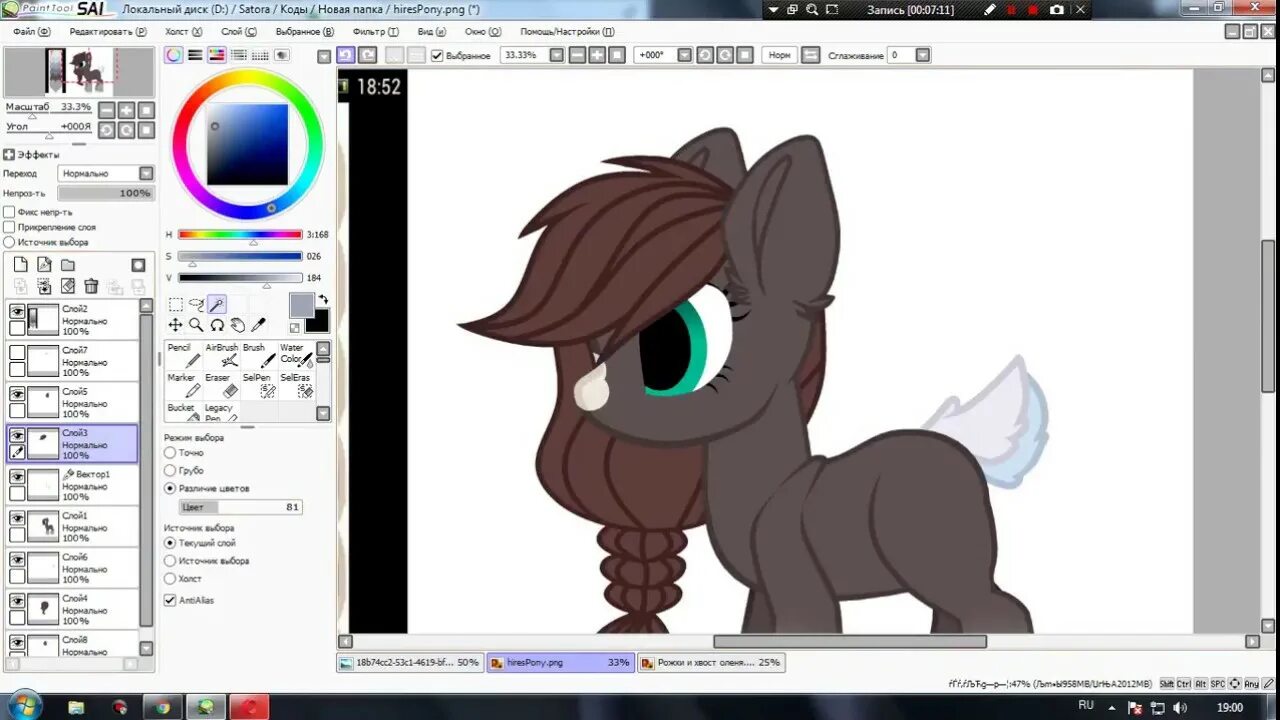Image resolution: width=1280 pixels, height=720 pixels.
Task: Choose the Water Color brush
Action: click(x=296, y=355)
